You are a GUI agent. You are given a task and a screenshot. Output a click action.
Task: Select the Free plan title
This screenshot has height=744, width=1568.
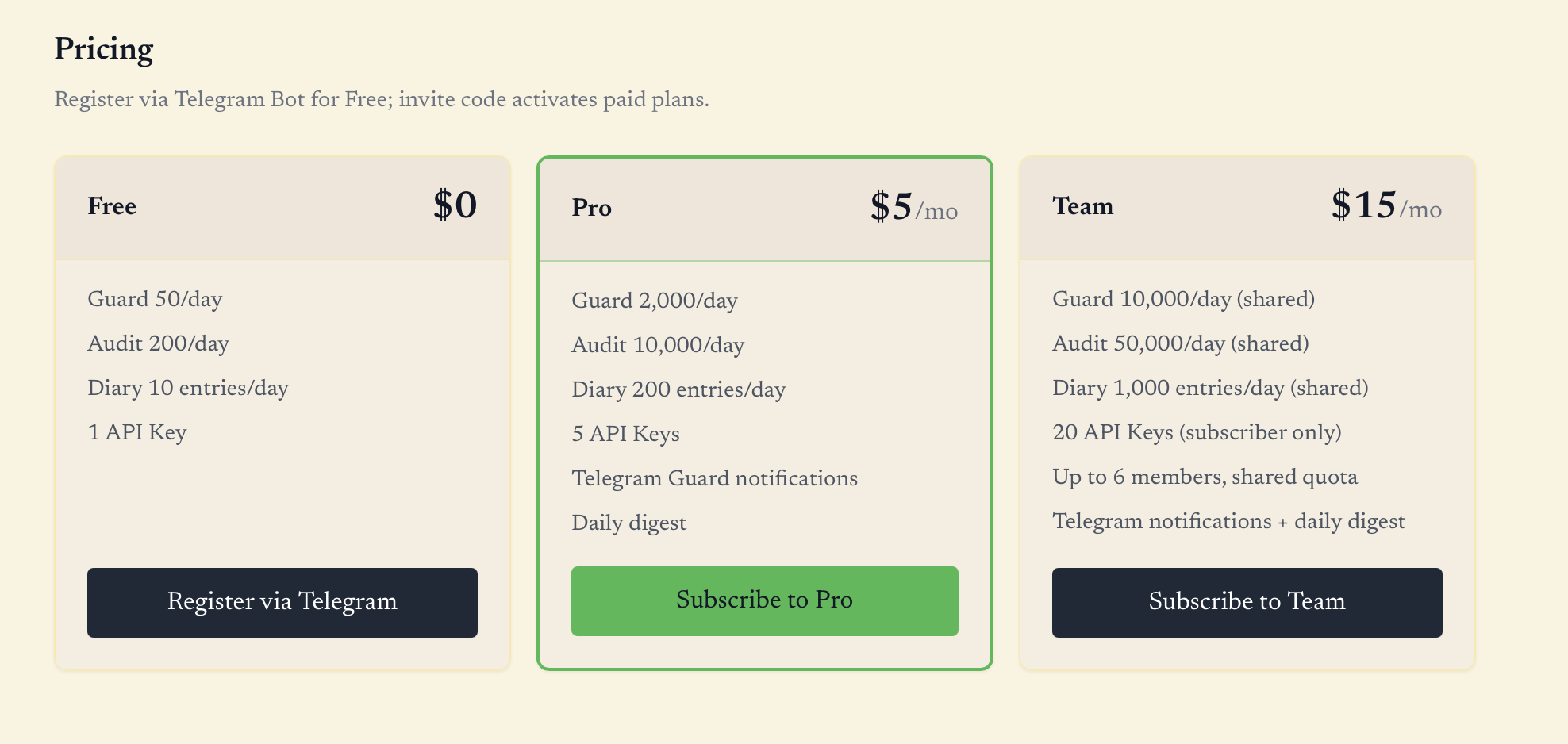[112, 206]
